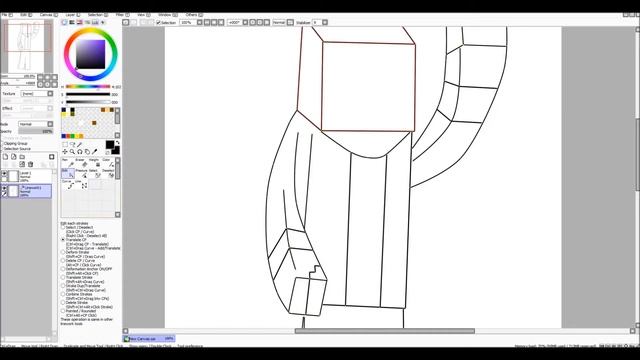Viewport: 640px width, 360px height.
Task: Choose Delete Stroke edit mode
Action: (63, 302)
